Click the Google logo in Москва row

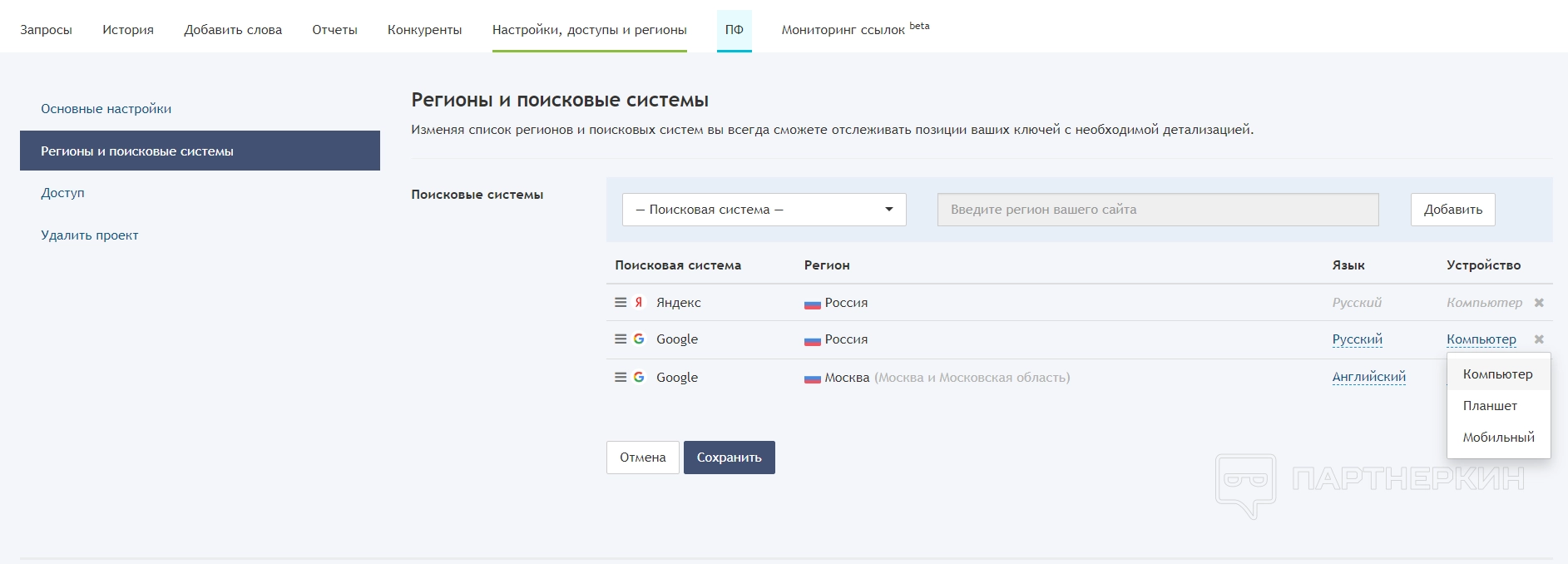(639, 378)
